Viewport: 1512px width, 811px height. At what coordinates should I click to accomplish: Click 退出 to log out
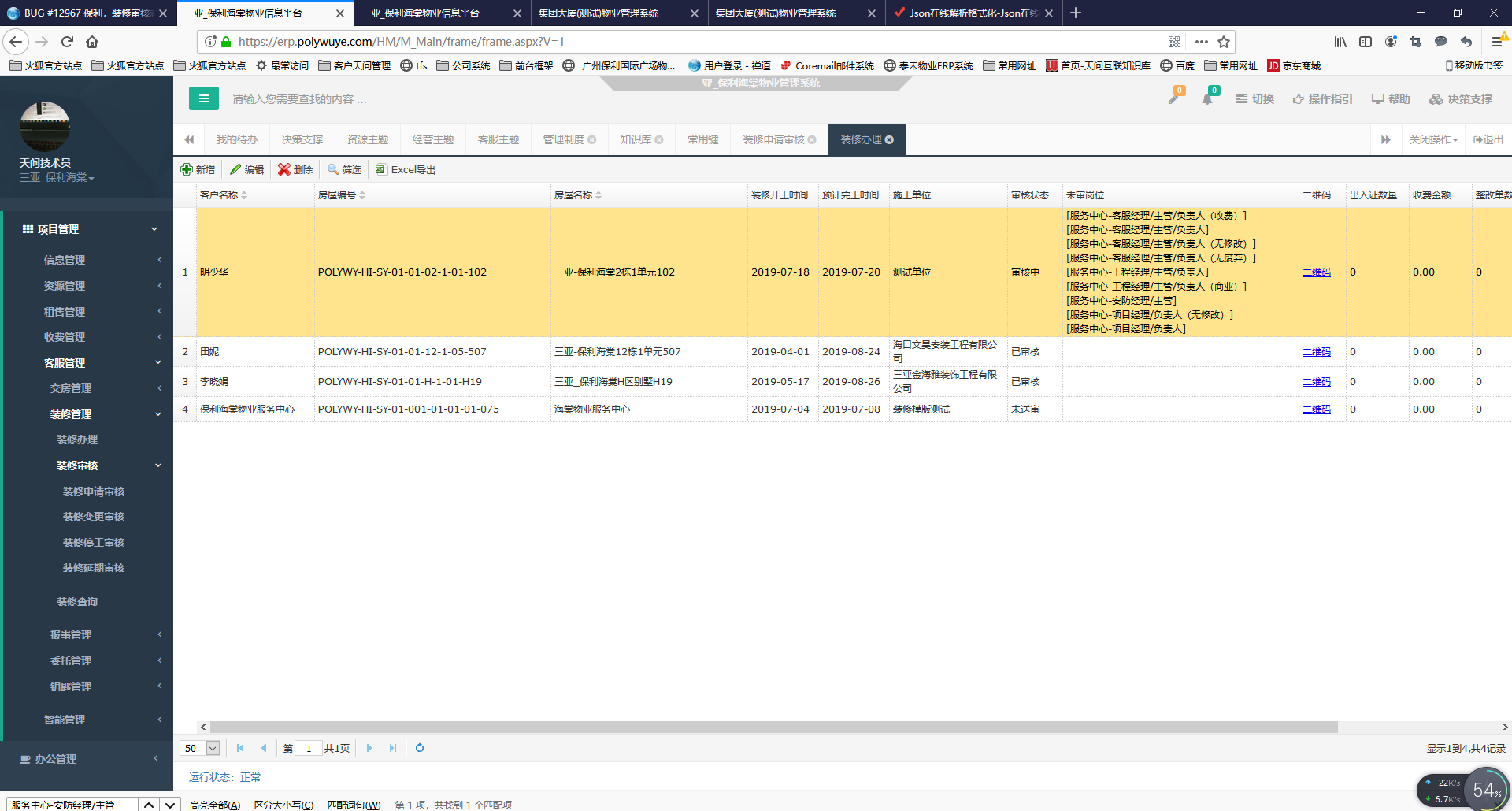[1488, 139]
